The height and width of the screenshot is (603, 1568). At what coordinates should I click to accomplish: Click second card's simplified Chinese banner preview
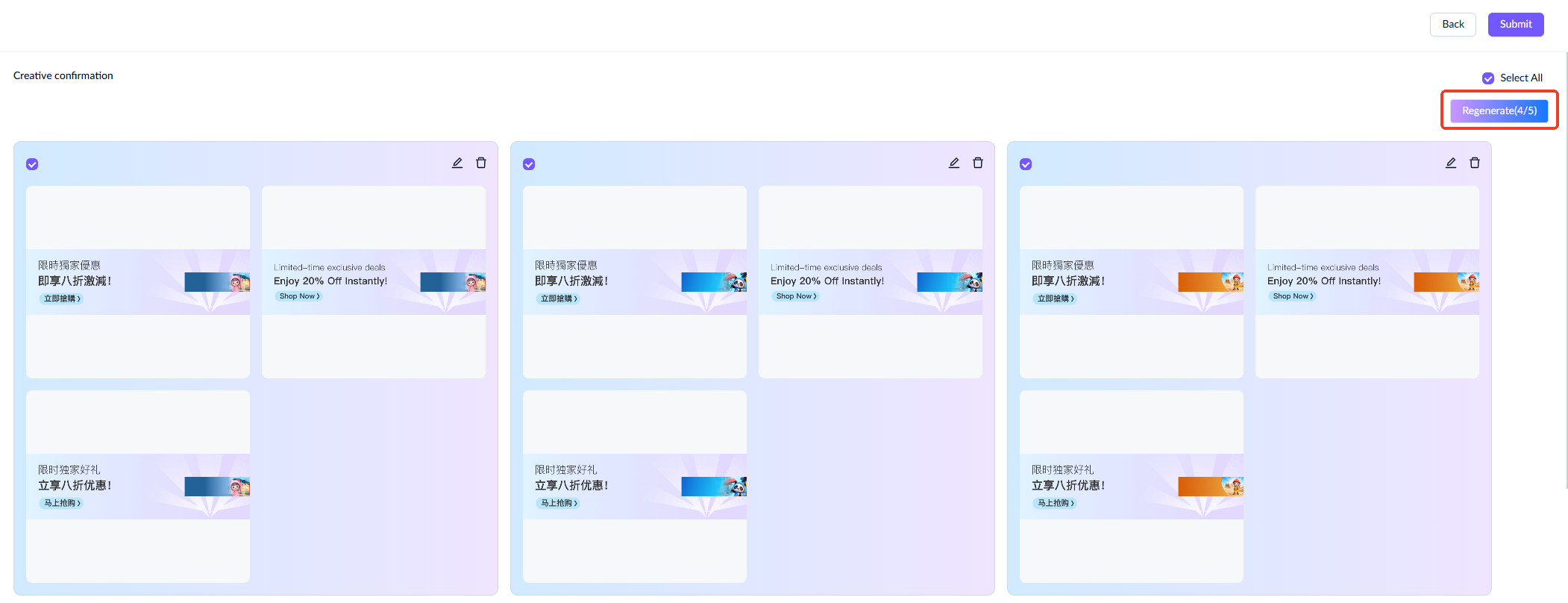point(634,486)
